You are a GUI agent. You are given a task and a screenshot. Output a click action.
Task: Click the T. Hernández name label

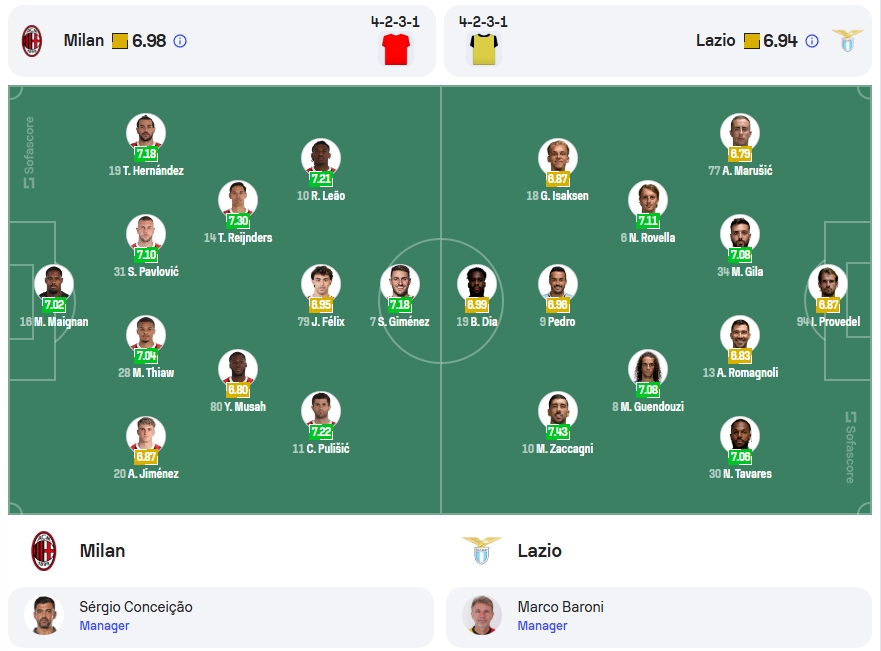(146, 171)
